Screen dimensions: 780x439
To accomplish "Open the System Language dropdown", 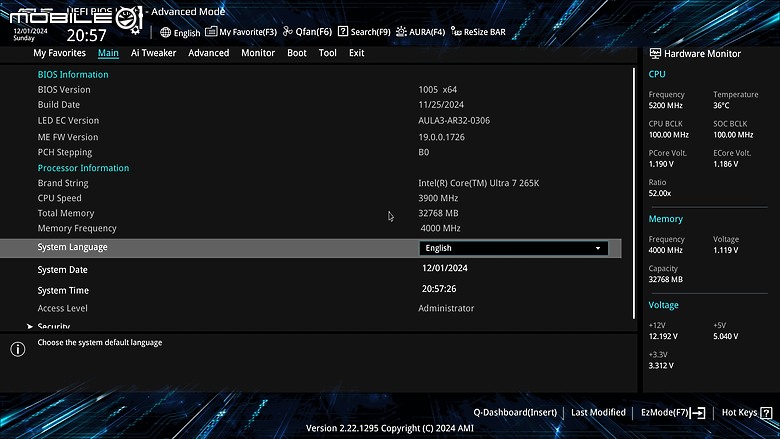I will pos(513,248).
